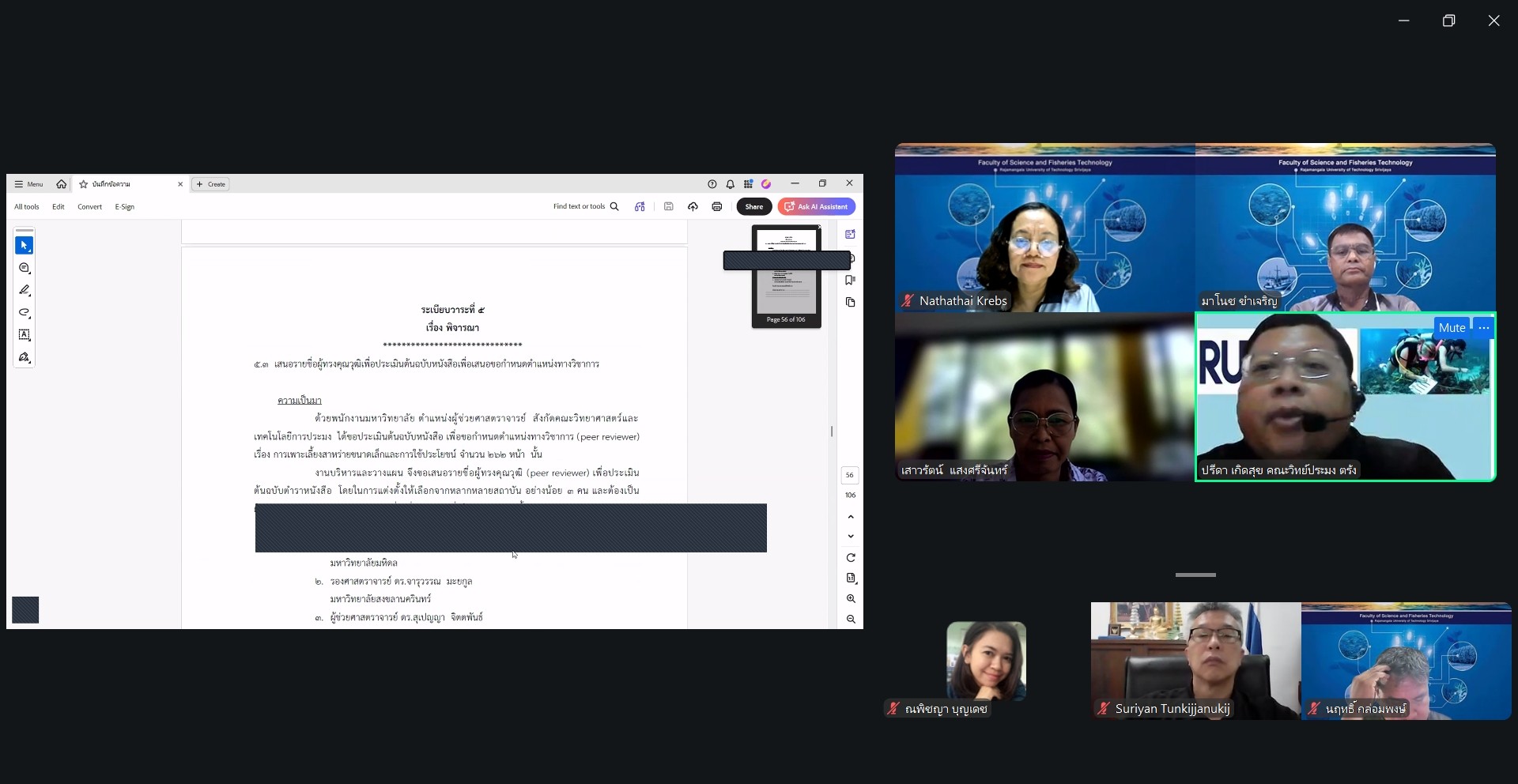Screen dimensions: 1518x784
Task: Open the All tools menu
Action: [27, 207]
